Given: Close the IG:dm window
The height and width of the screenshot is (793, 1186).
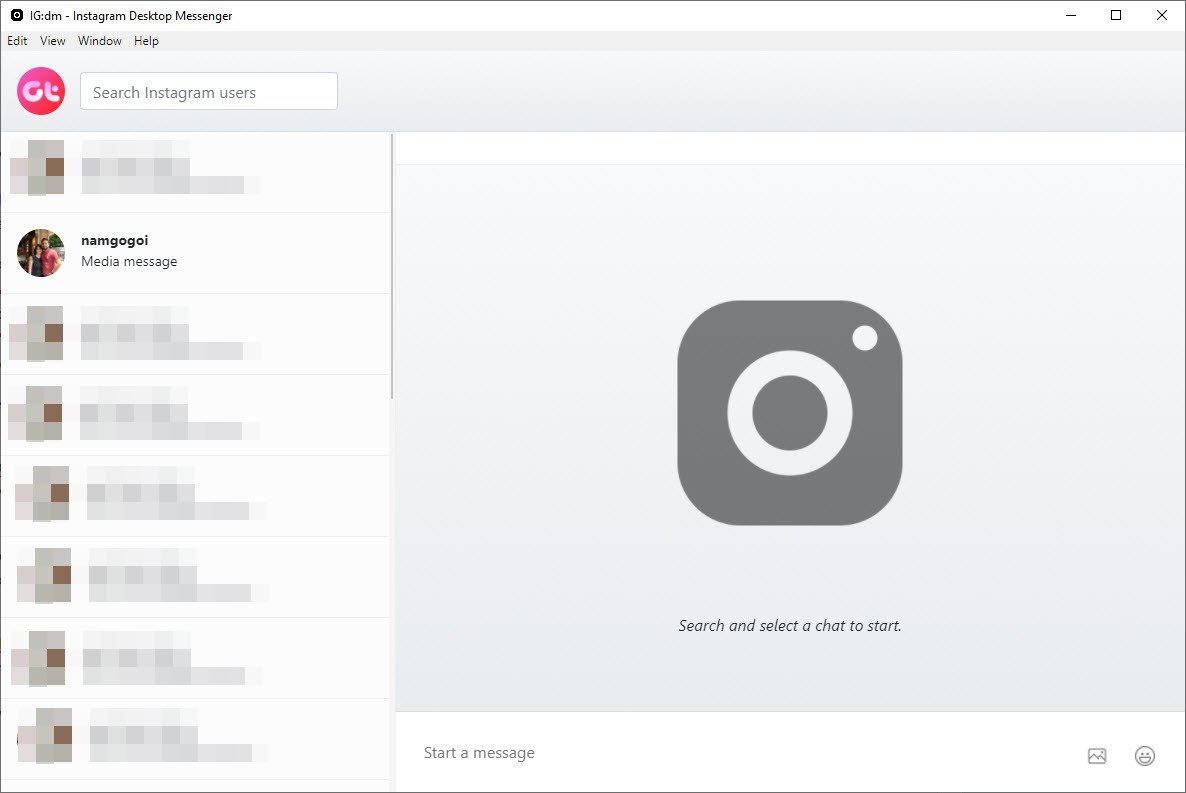Looking at the screenshot, I should (x=1162, y=15).
